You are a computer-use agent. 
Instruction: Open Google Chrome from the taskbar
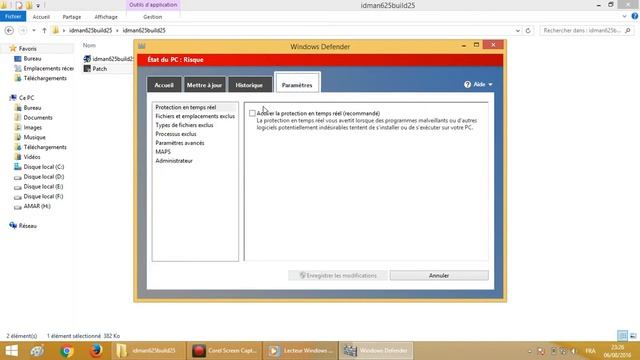[67, 351]
